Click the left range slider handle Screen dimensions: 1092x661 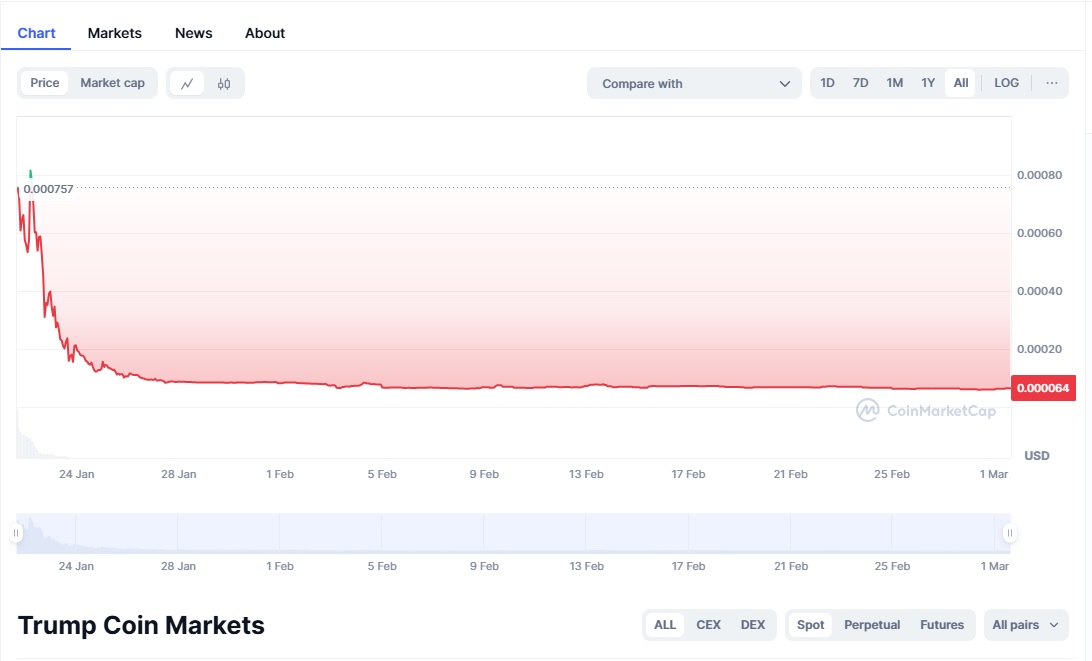17,533
